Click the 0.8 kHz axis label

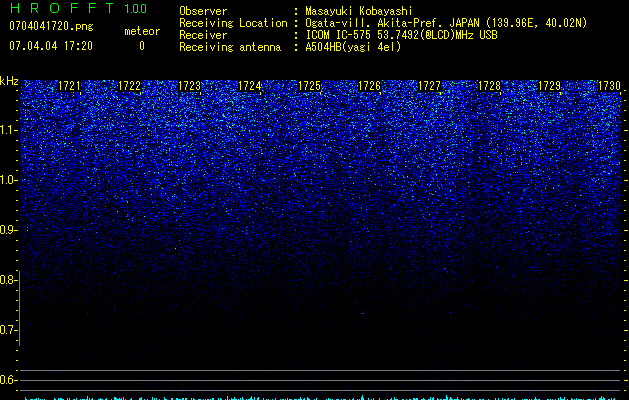(x=8, y=280)
